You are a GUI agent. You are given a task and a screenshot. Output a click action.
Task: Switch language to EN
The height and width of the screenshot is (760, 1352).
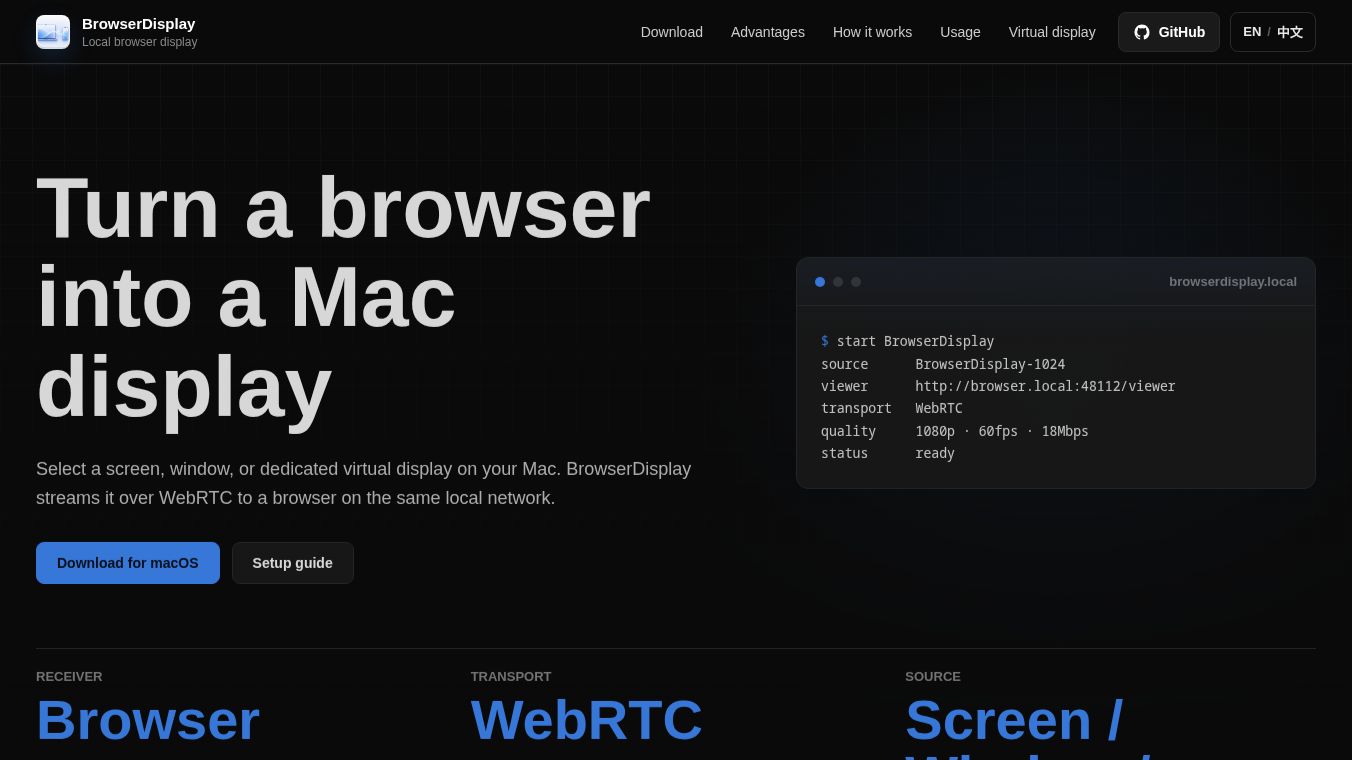point(1252,32)
